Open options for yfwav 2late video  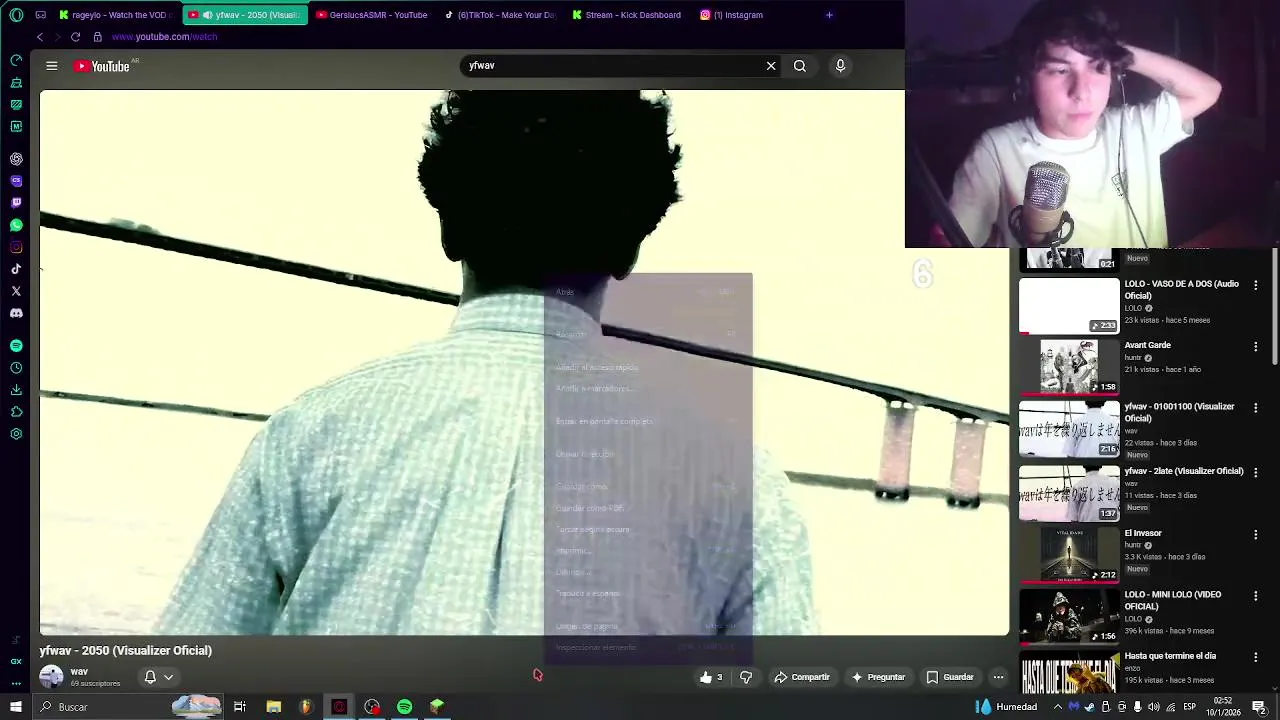(x=1256, y=472)
